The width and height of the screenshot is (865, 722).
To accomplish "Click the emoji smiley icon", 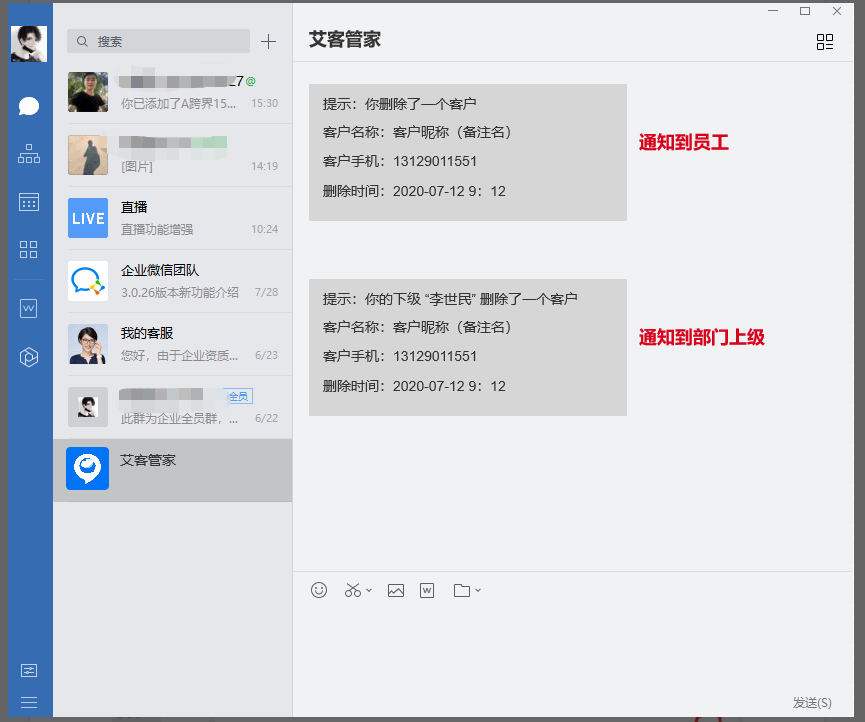I will point(319,590).
